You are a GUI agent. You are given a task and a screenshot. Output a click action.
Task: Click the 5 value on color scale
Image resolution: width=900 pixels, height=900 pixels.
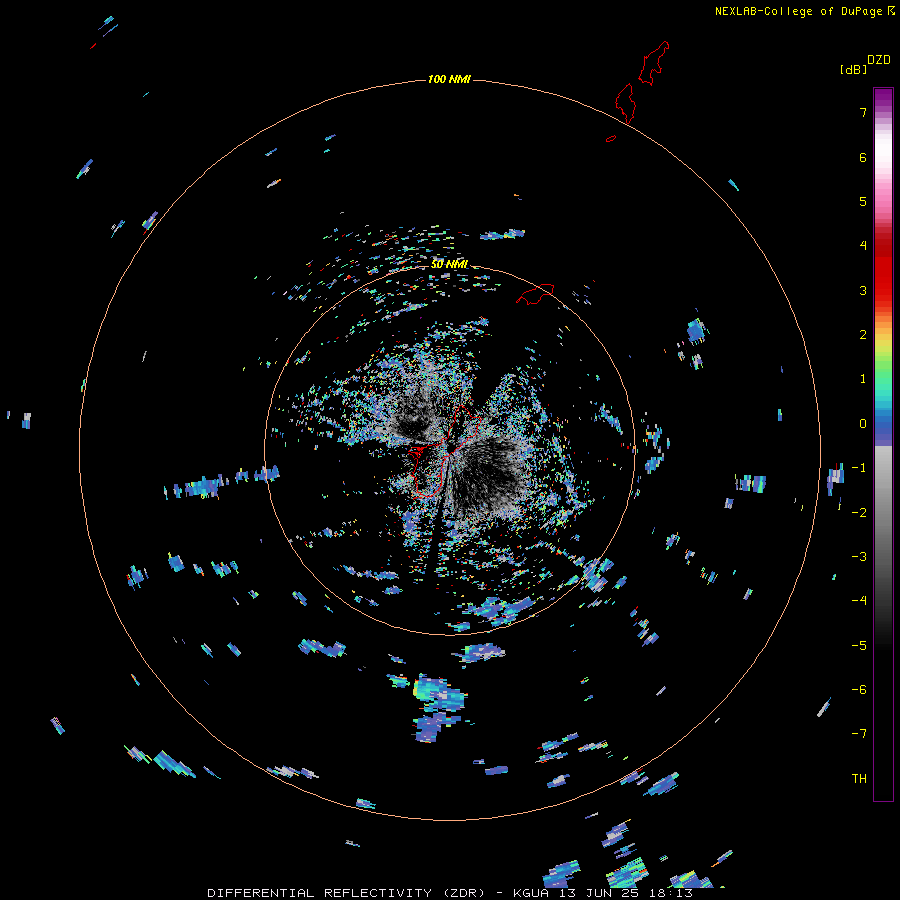(863, 201)
